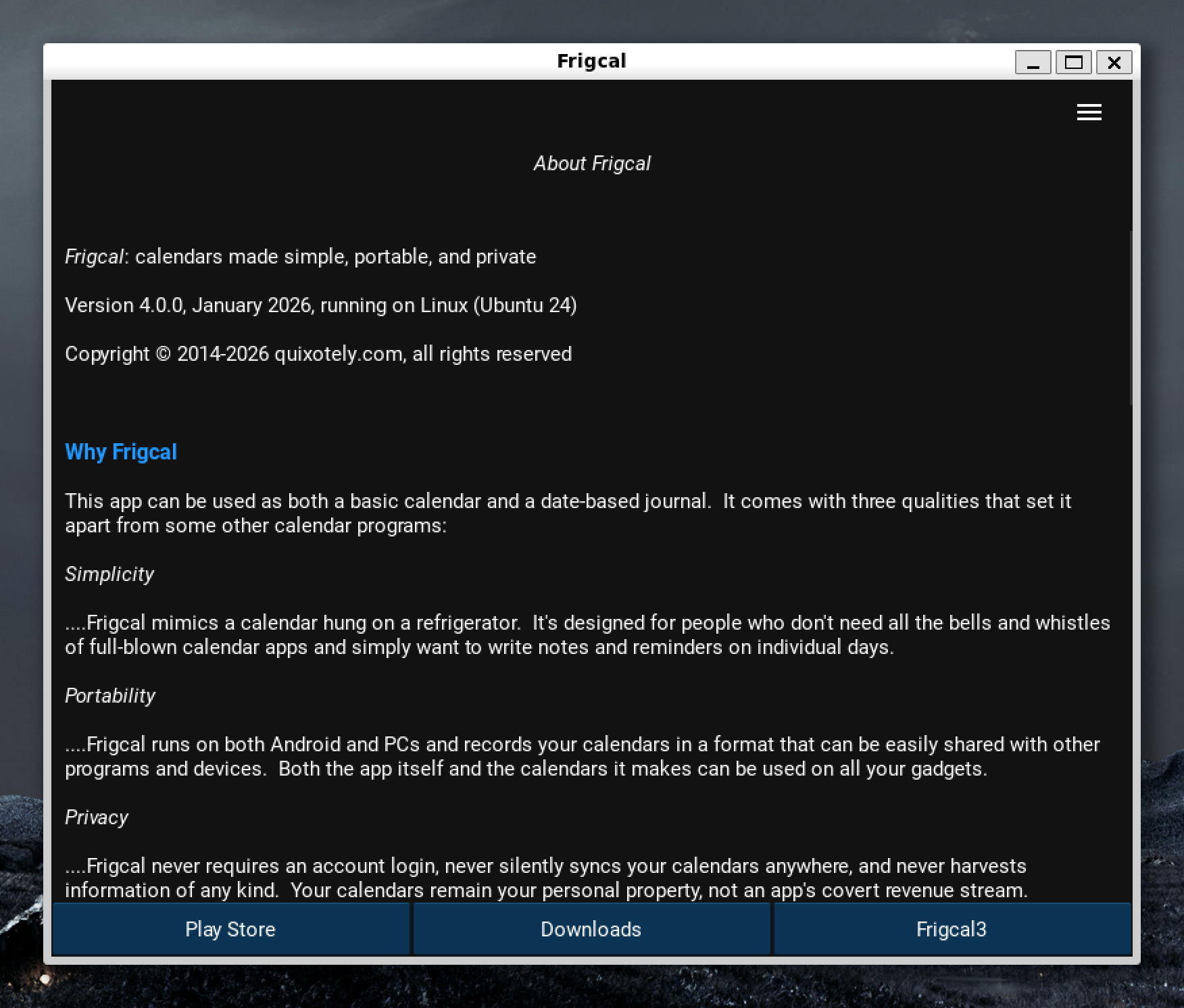
Task: Click the About Frigcal heading
Action: coord(592,163)
